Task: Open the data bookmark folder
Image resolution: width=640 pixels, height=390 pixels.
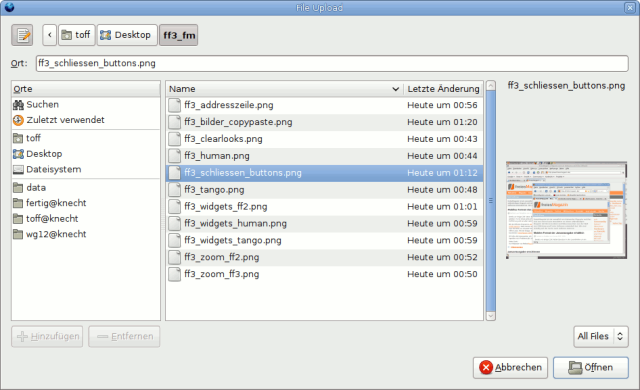Action: [x=86, y=188]
